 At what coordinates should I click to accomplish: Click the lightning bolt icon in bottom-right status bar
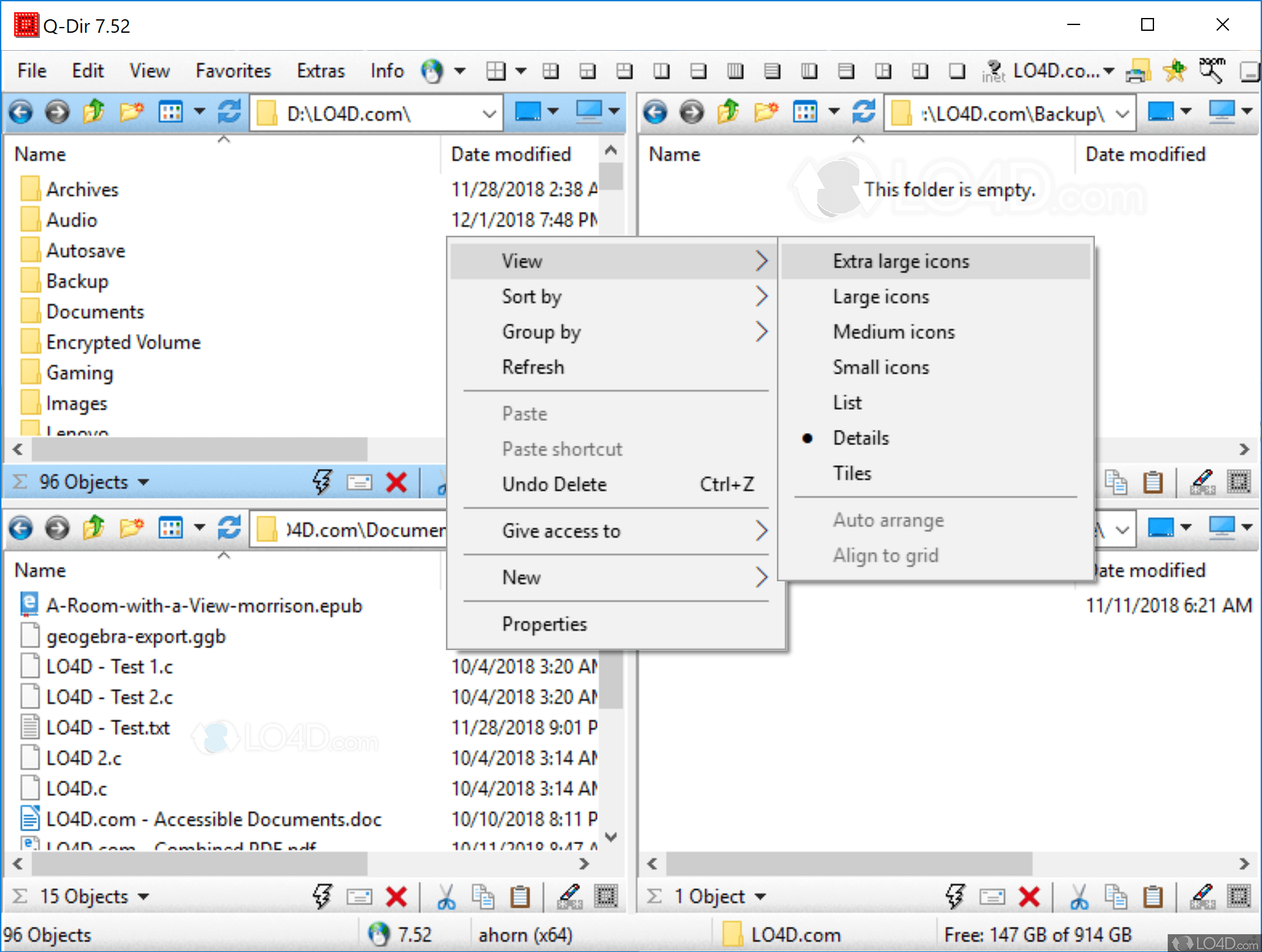tap(955, 897)
